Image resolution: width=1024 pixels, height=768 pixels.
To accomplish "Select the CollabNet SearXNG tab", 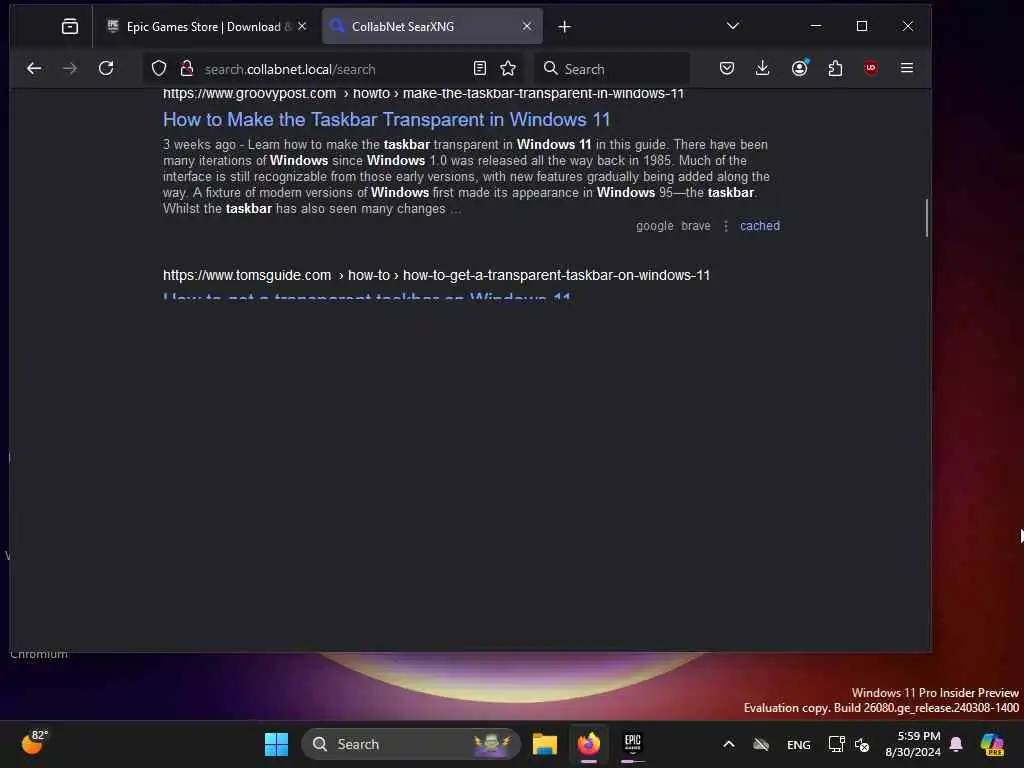I will [432, 27].
